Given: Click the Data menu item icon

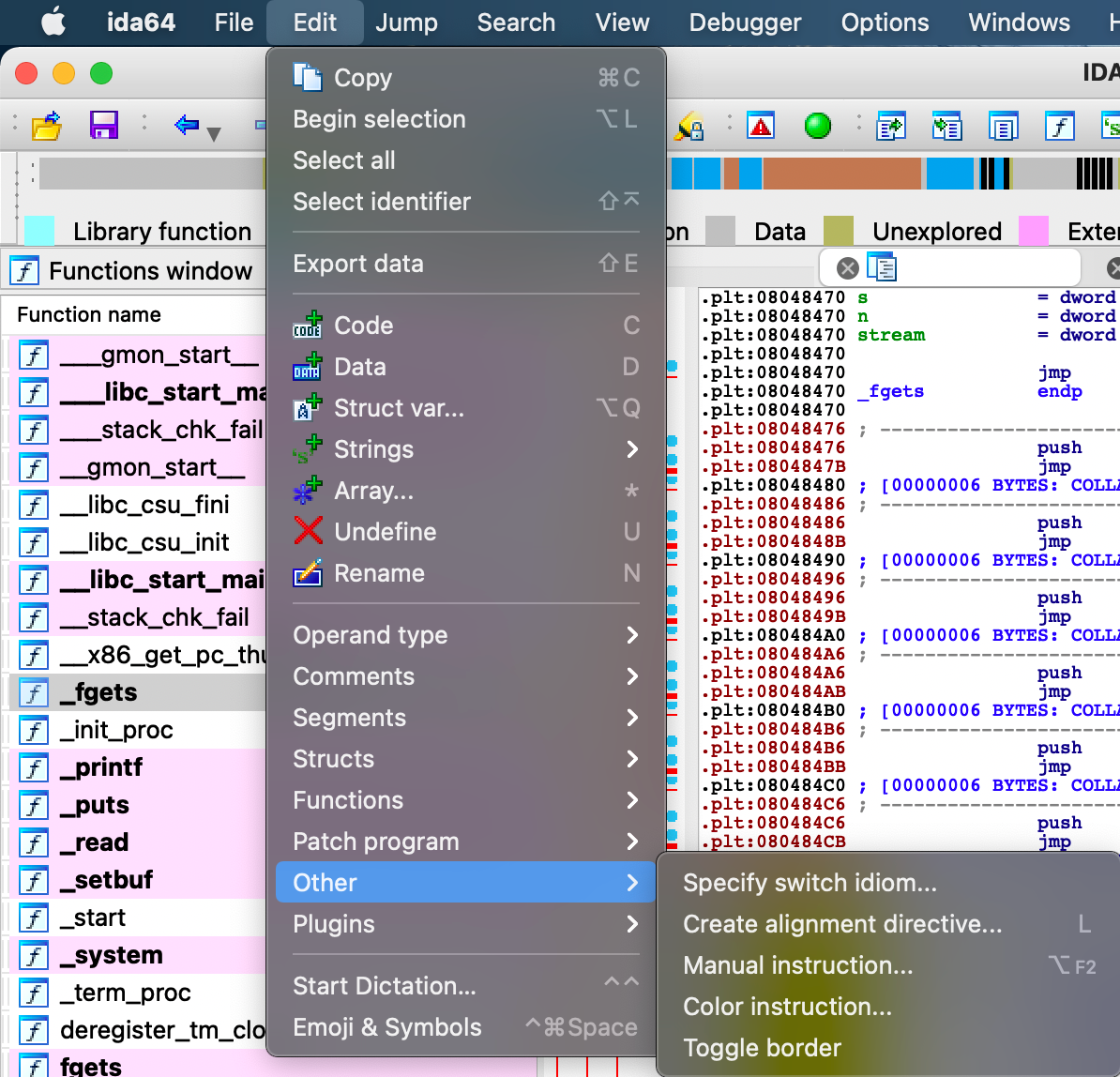Looking at the screenshot, I should (308, 367).
